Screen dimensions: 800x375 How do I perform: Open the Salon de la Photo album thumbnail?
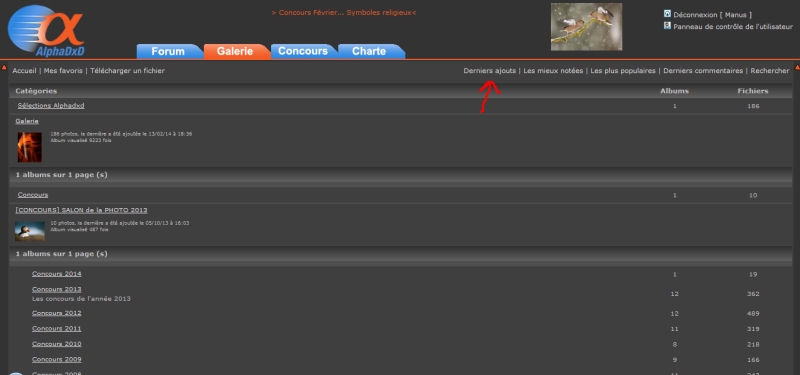30,231
